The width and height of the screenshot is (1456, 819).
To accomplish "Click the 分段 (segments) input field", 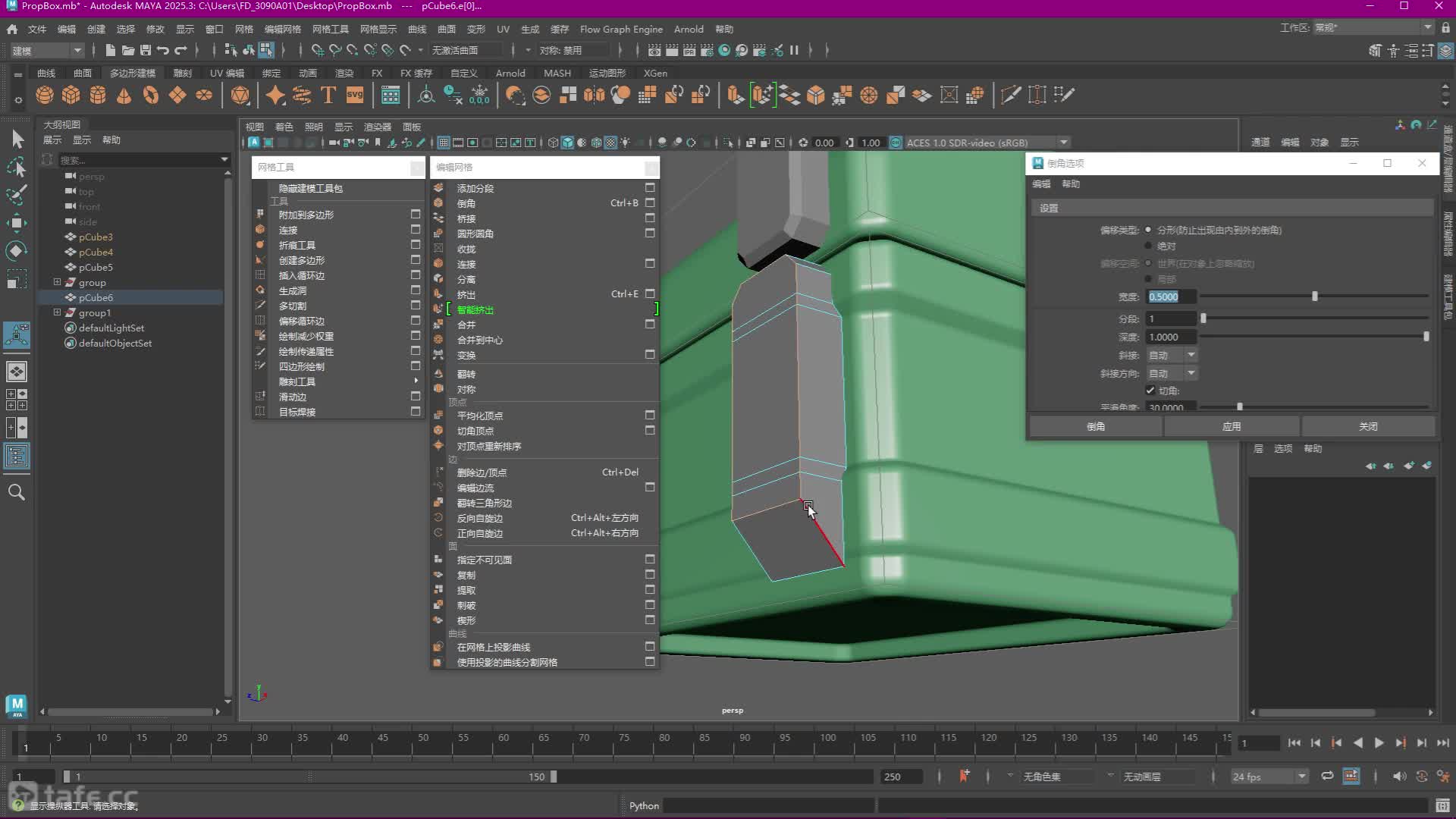I will [1171, 318].
